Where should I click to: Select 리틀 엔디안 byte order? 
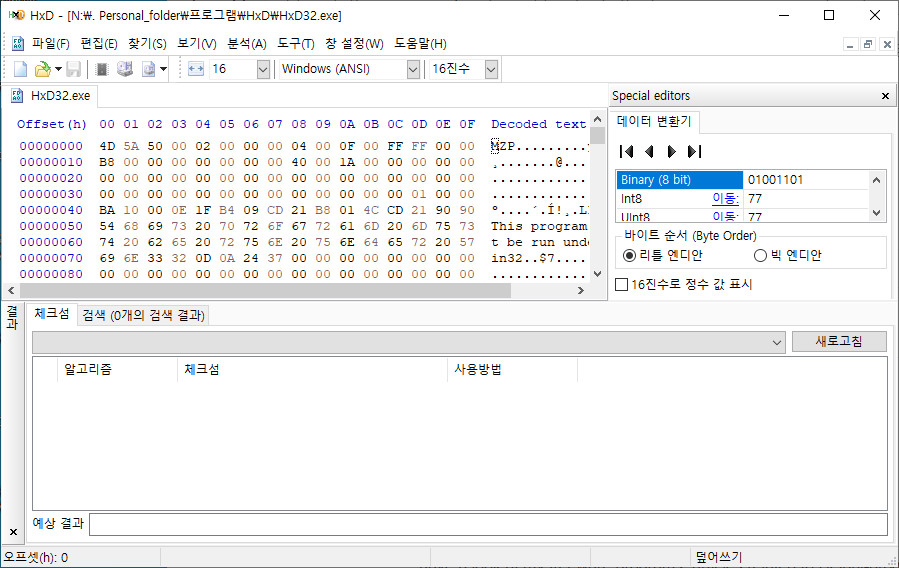(662, 255)
